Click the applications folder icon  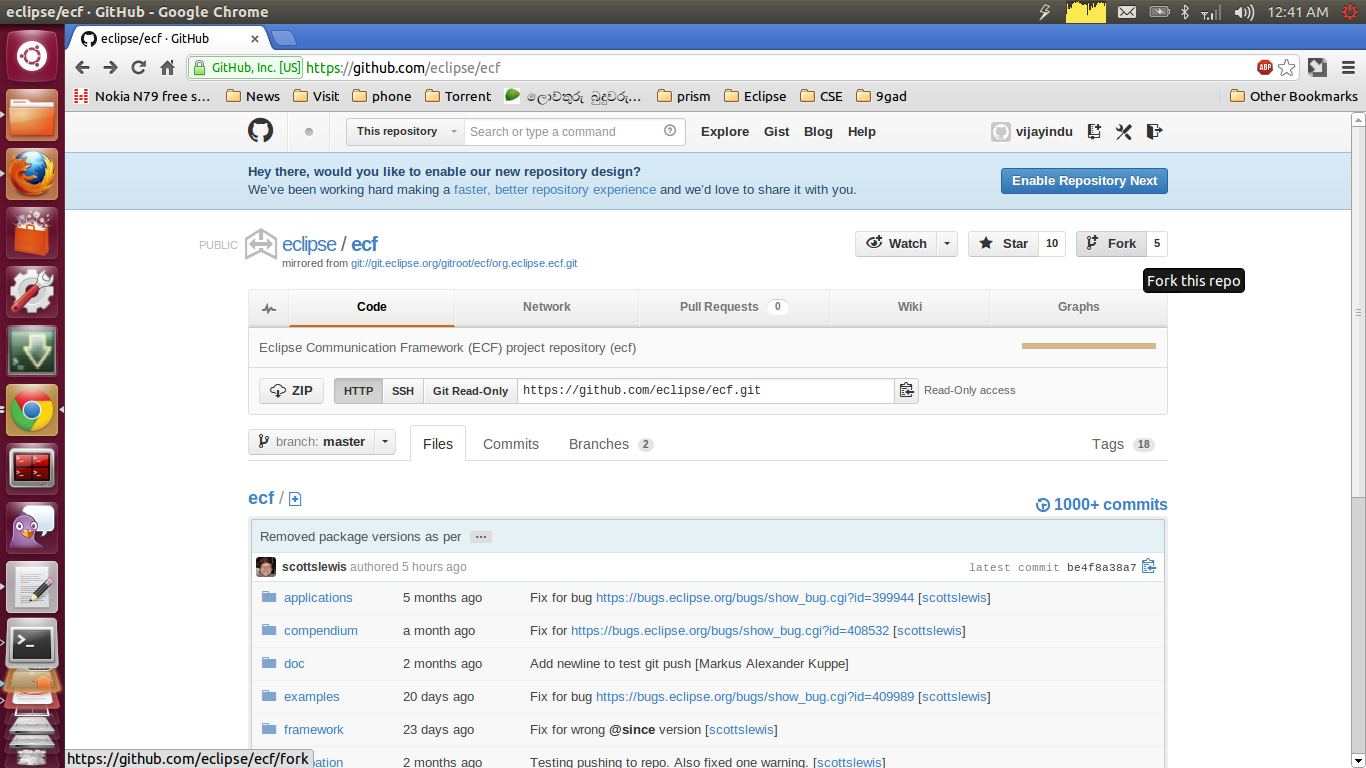click(x=269, y=597)
